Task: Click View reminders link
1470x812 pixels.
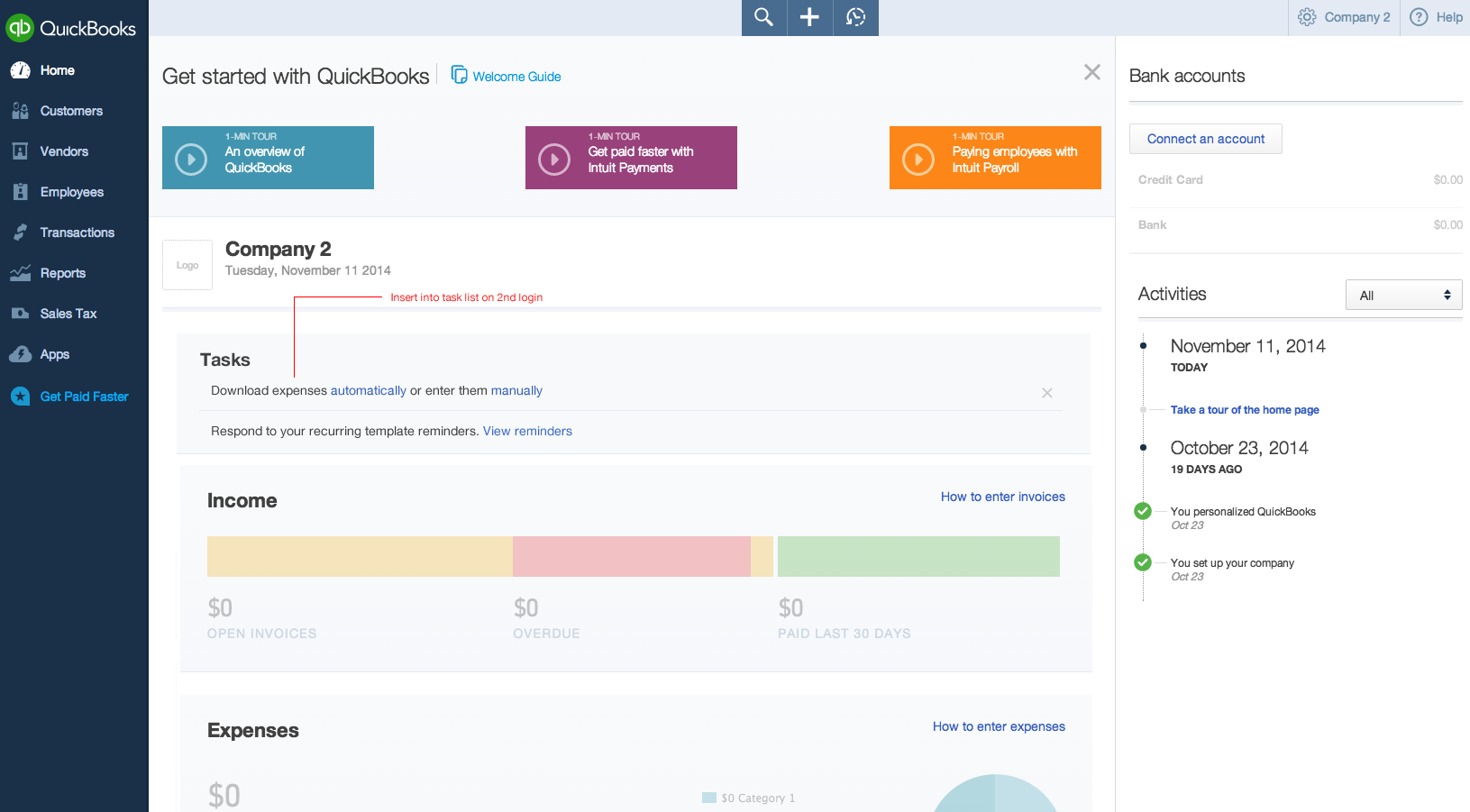Action: point(527,431)
